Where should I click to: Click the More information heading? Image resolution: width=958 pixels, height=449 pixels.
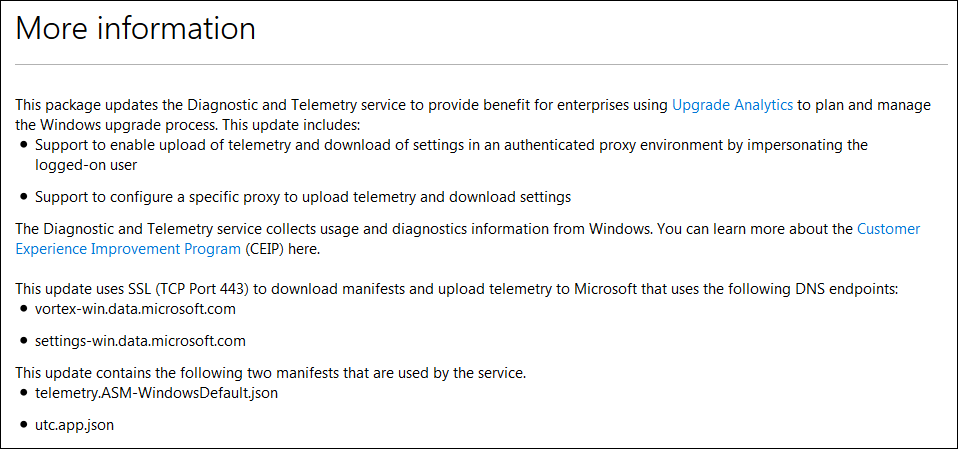pos(135,29)
